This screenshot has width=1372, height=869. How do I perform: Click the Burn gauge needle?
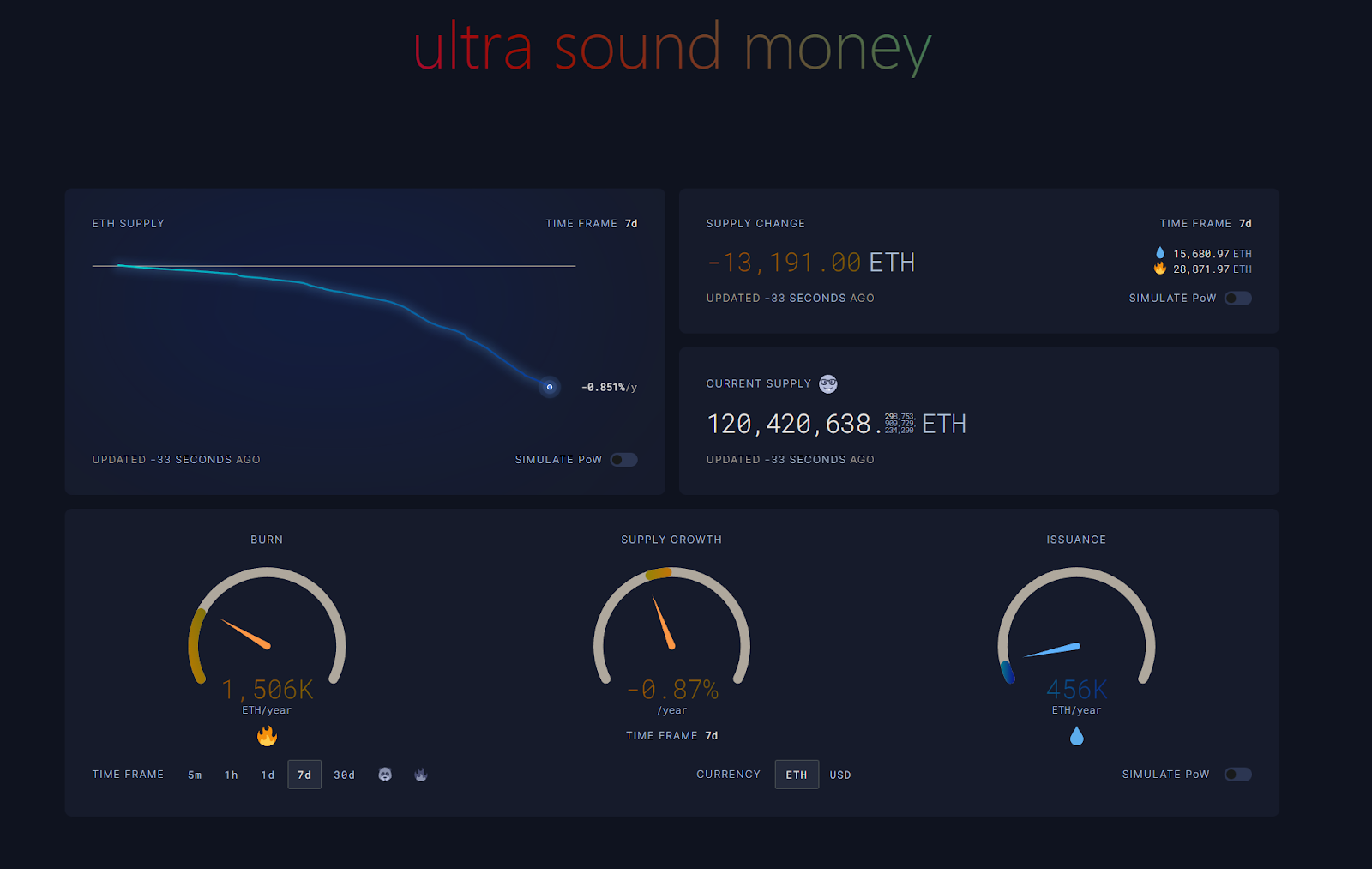tap(246, 634)
